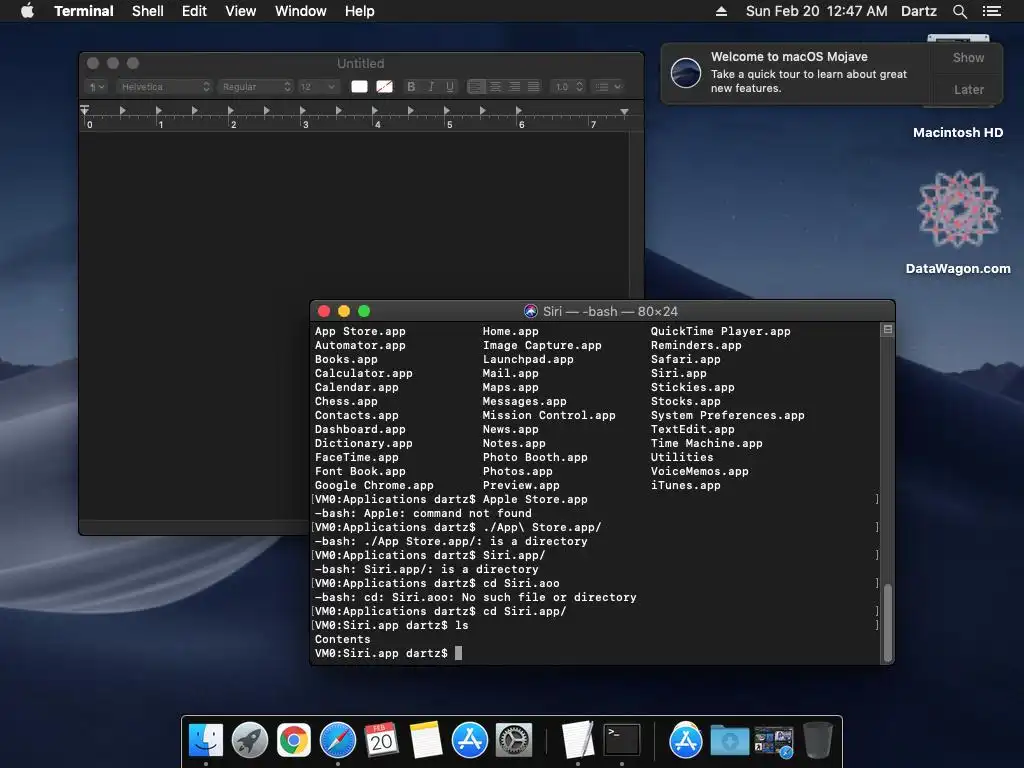
Task: Open font size 12 combo box
Action: [x=318, y=86]
